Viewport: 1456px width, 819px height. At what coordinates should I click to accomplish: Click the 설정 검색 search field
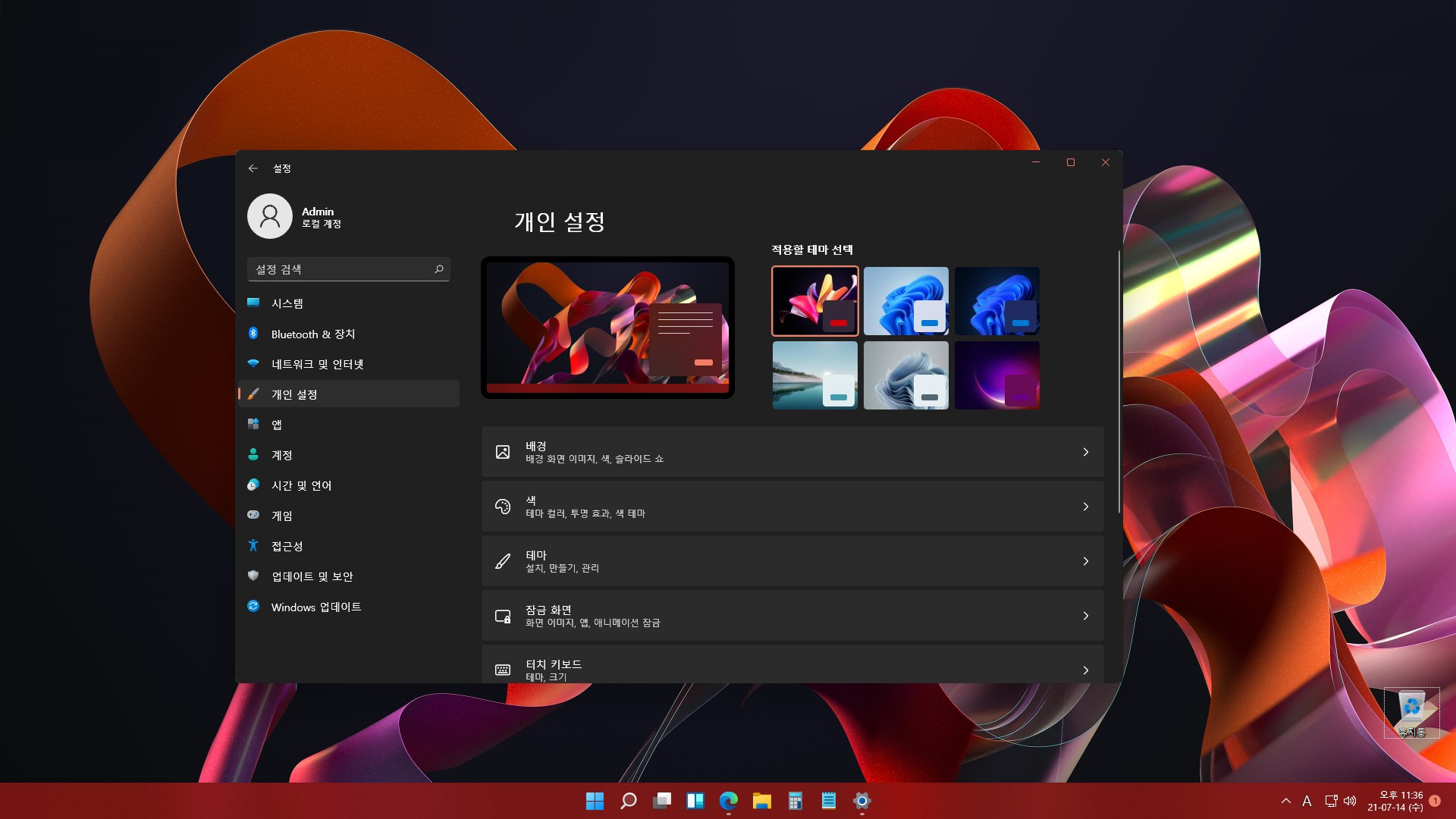tap(349, 269)
